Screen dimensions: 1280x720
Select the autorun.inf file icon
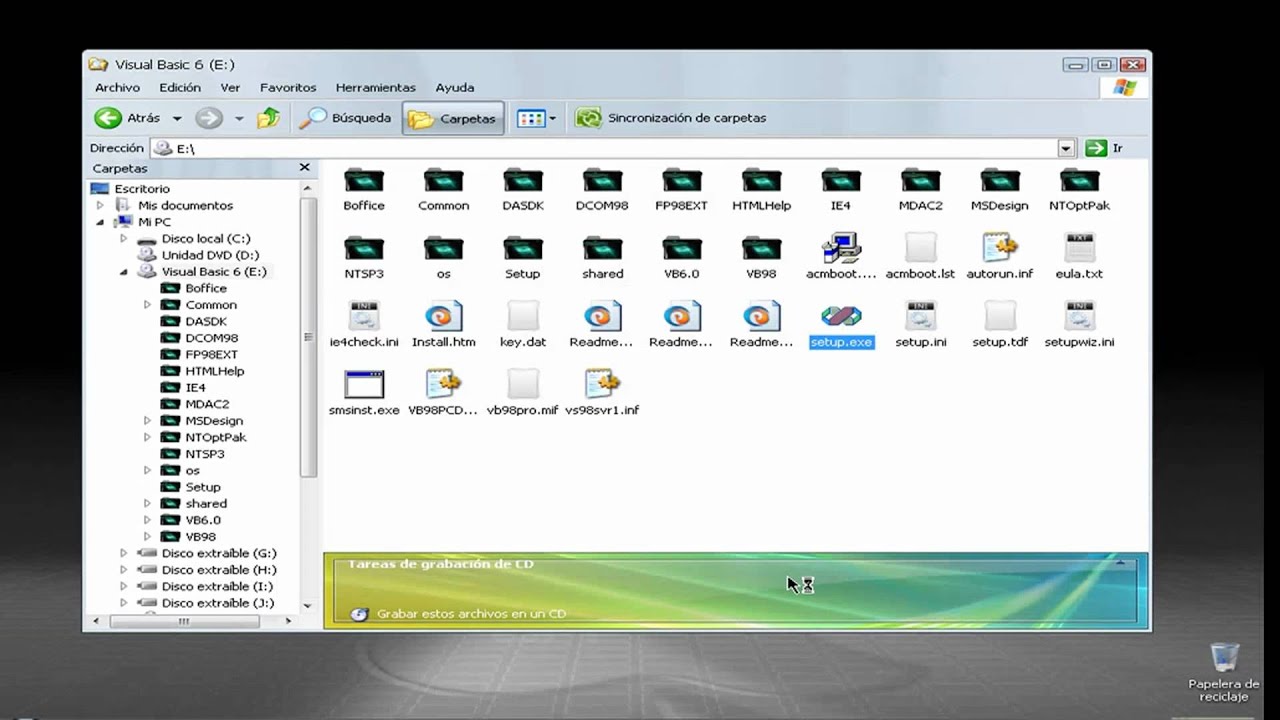[x=1000, y=247]
